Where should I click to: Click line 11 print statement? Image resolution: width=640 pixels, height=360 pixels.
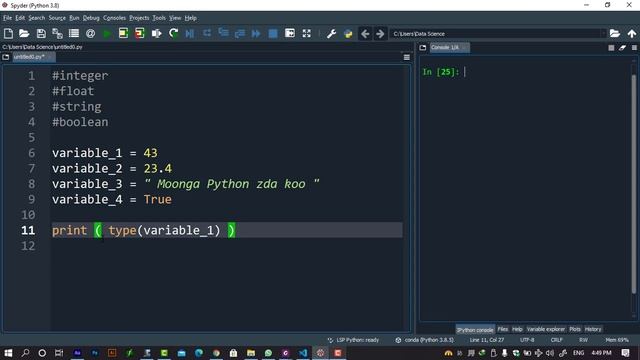click(x=144, y=230)
